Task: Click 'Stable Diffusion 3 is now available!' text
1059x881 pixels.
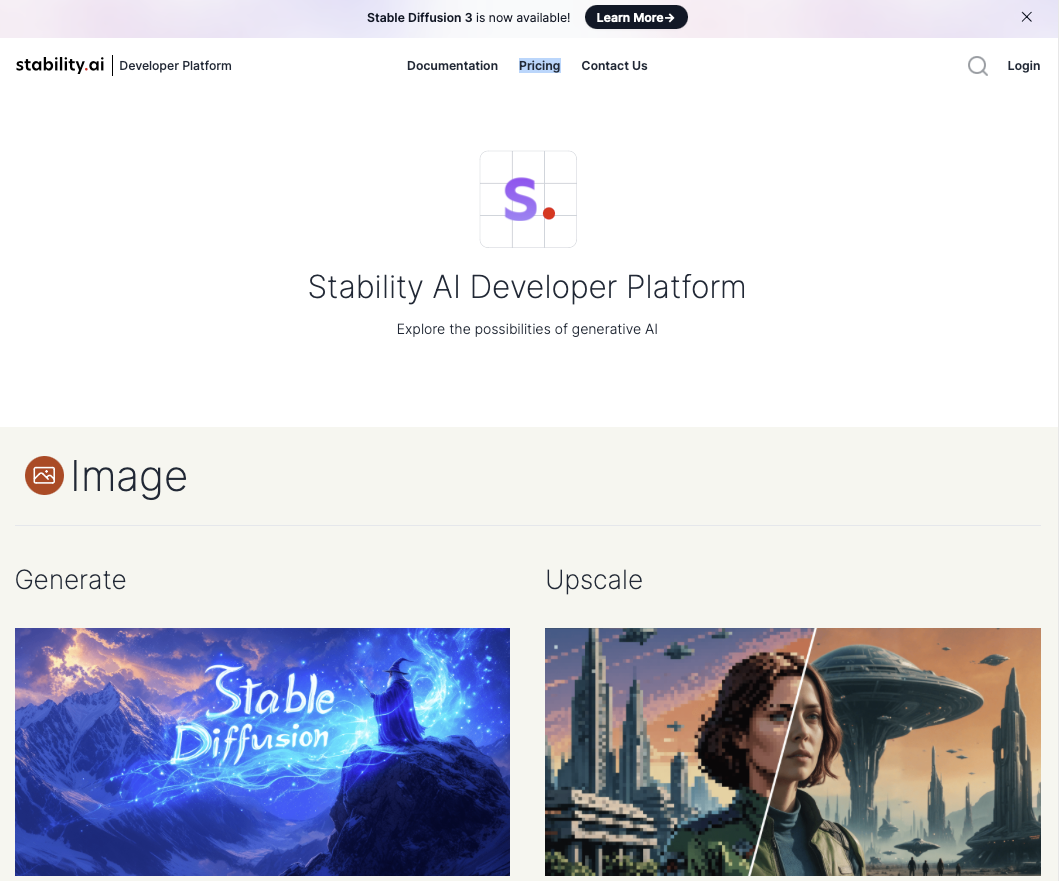Action: tap(469, 18)
